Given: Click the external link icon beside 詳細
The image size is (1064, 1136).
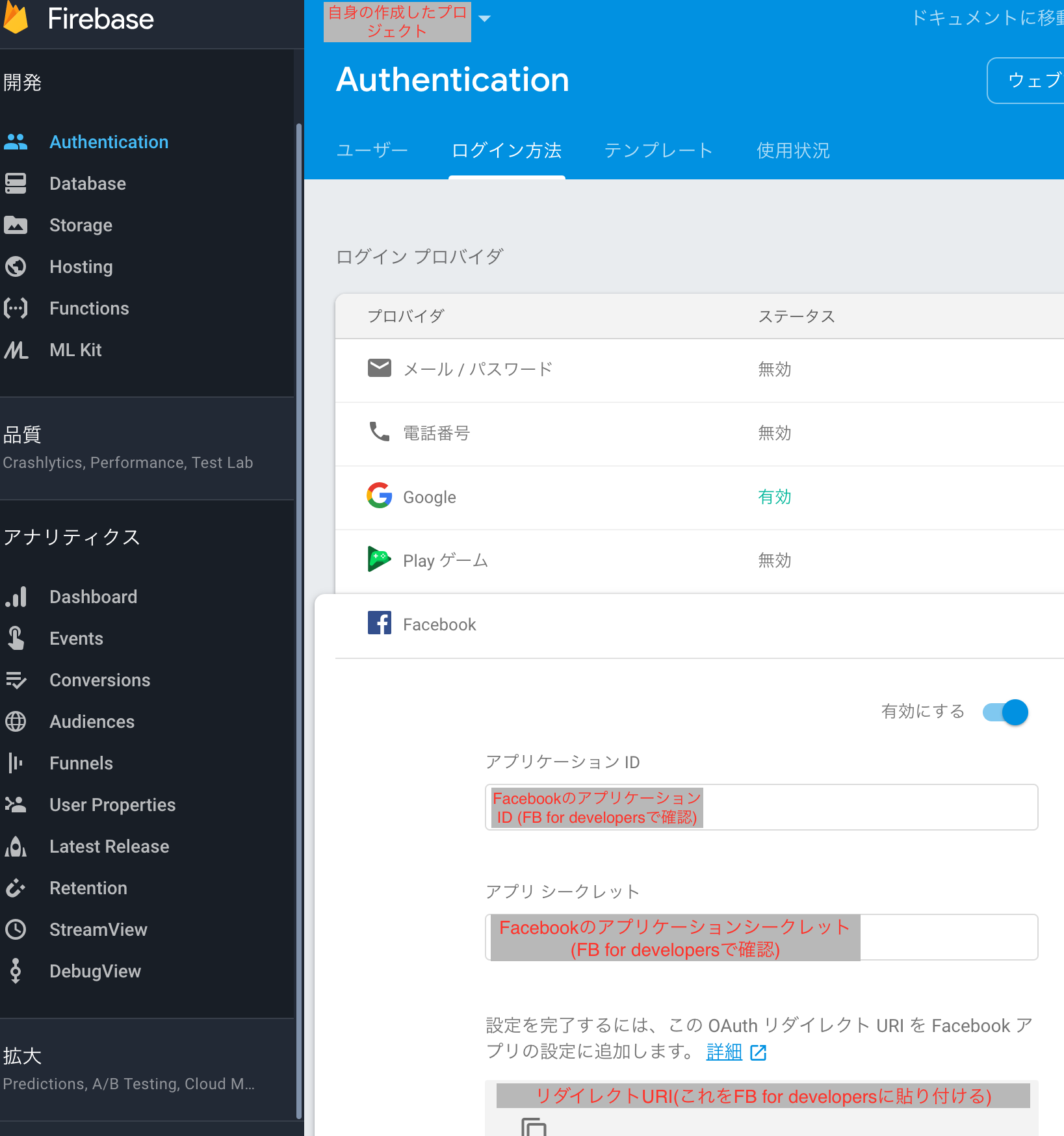Looking at the screenshot, I should [759, 1052].
